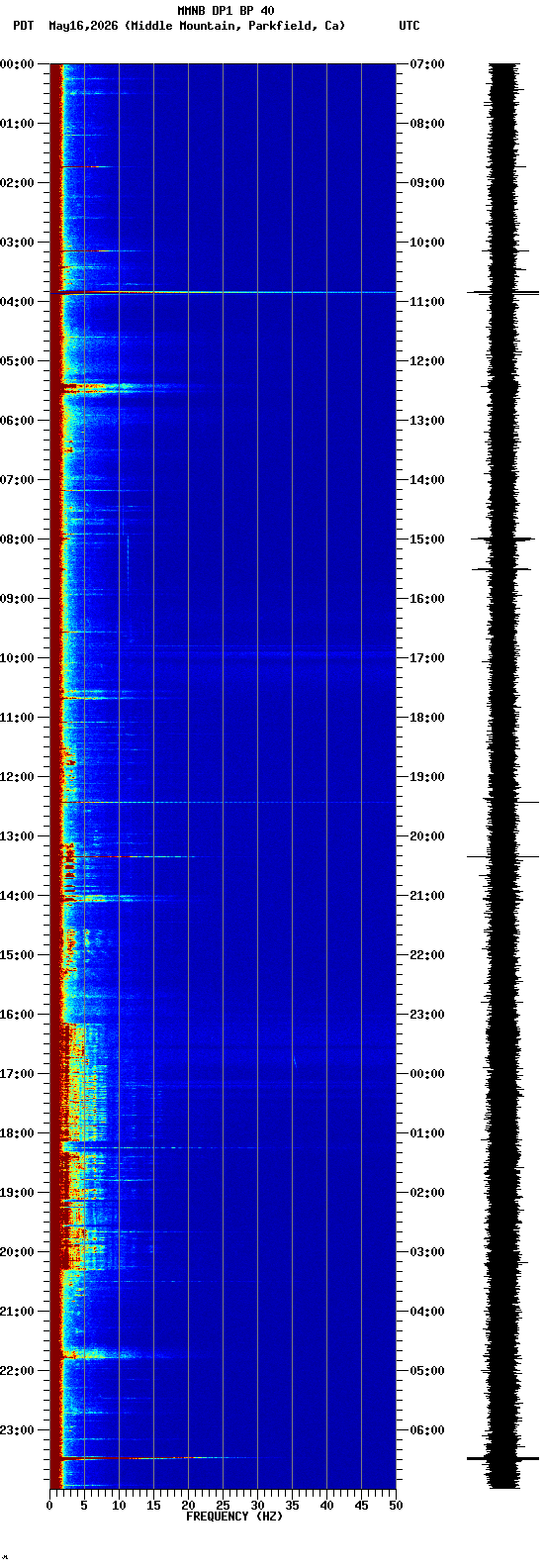This screenshot has height=1568, width=546.
Task: Click the UTC time label '09:00' on right axis
Action: tap(427, 183)
